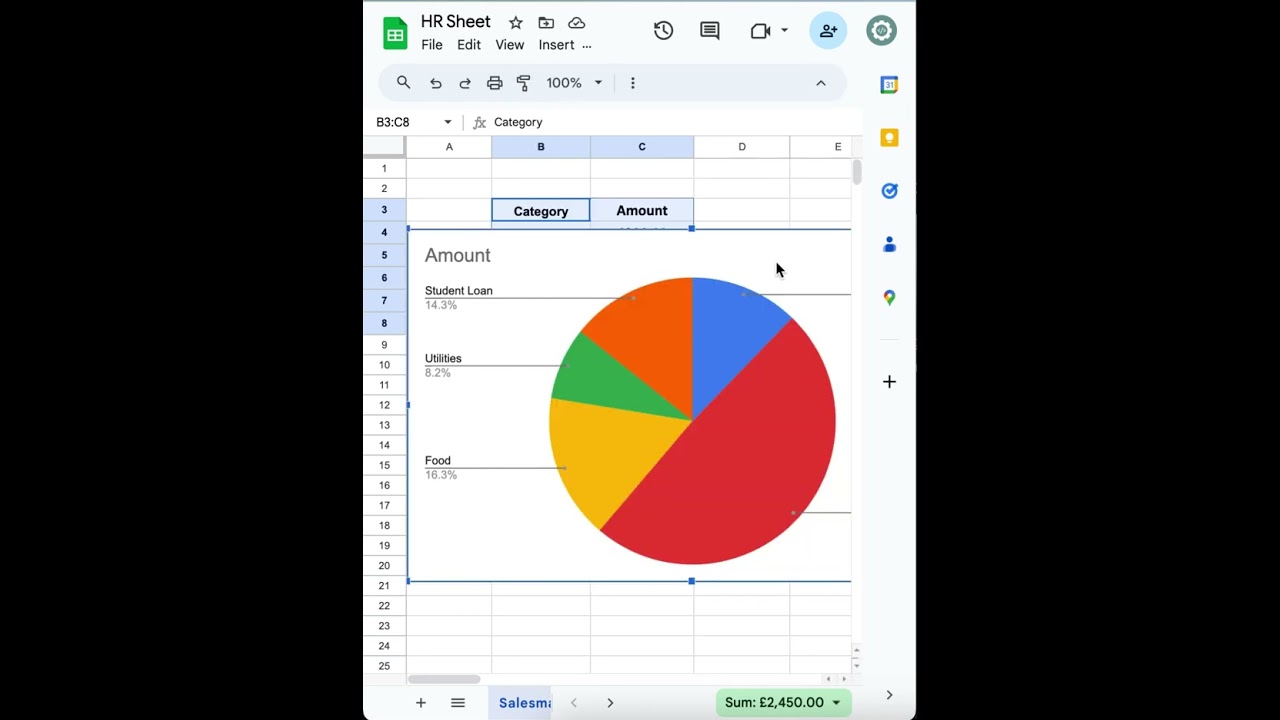This screenshot has width=1280, height=720.
Task: Open the Sum: £2,450.00 dropdown
Action: pyautogui.click(x=784, y=703)
